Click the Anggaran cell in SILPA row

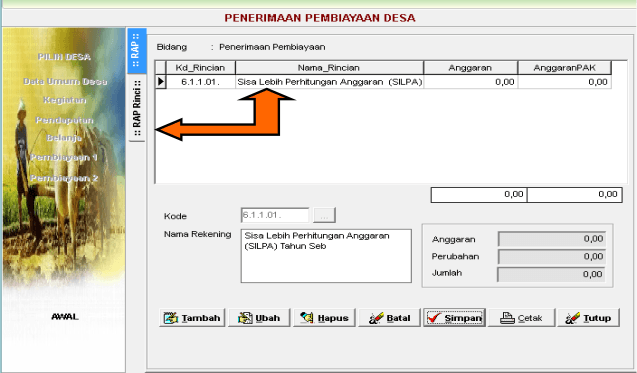click(470, 82)
